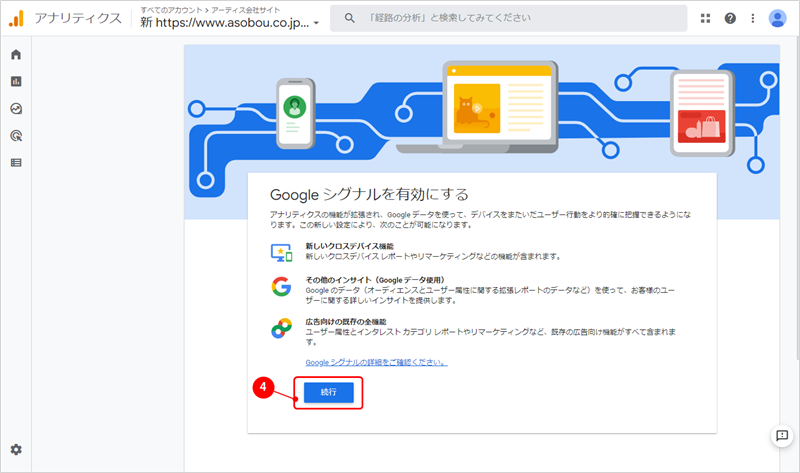Click the アーティス会社サイト breadcrumb text
Image resolution: width=800 pixels, height=473 pixels.
[x=246, y=10]
